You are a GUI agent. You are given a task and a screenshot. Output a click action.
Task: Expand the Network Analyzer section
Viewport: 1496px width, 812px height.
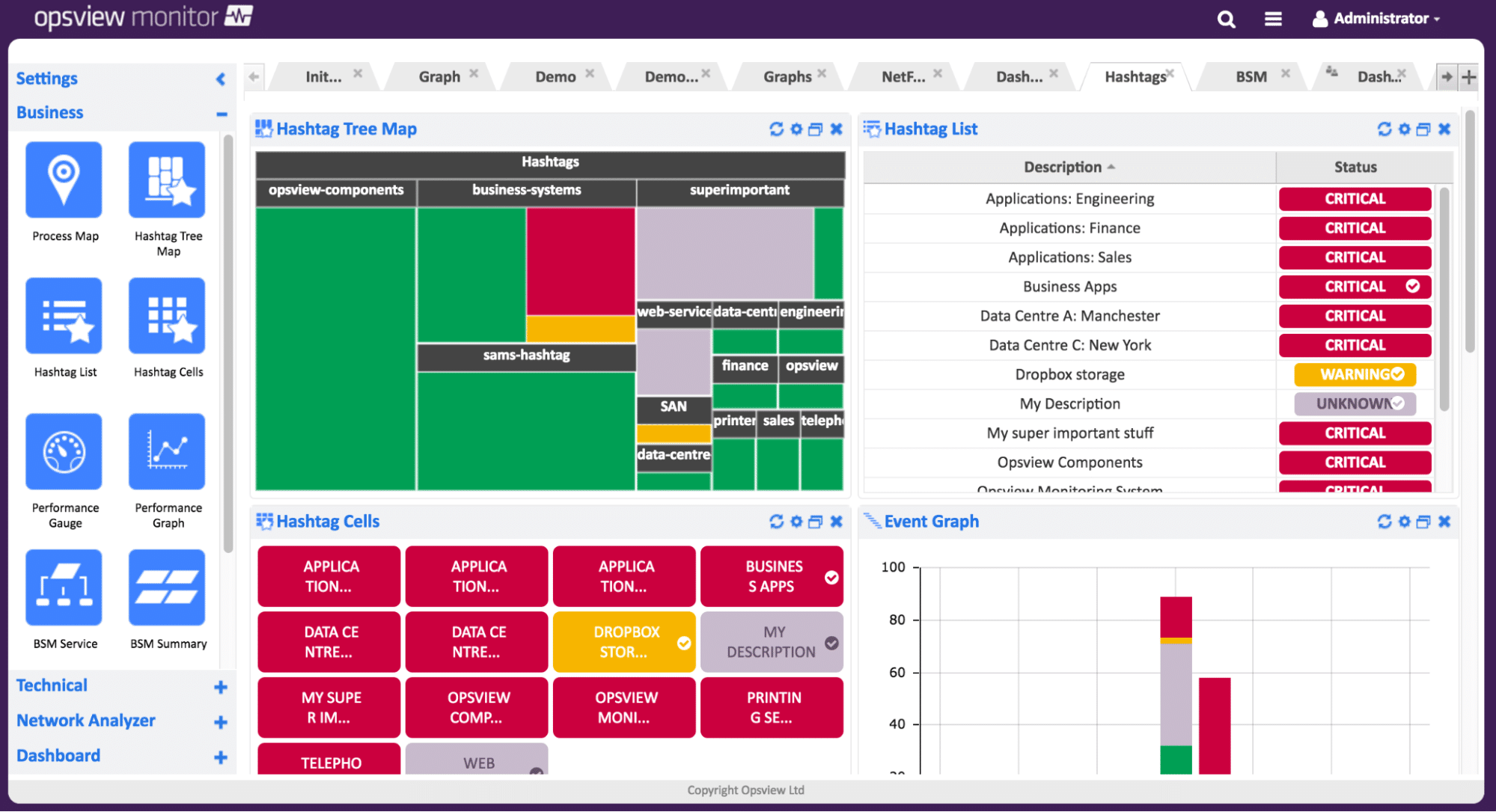point(220,722)
